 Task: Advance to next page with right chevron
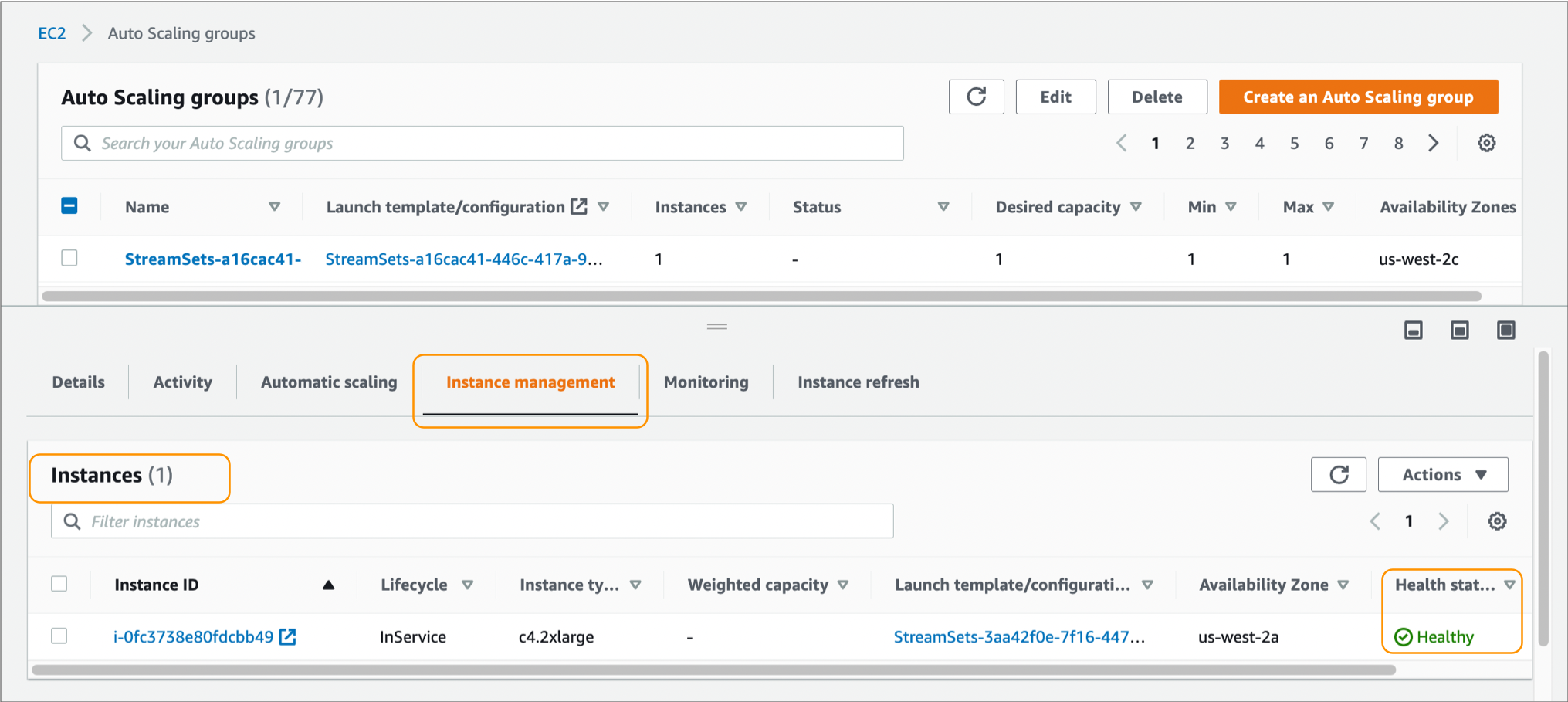1434,143
